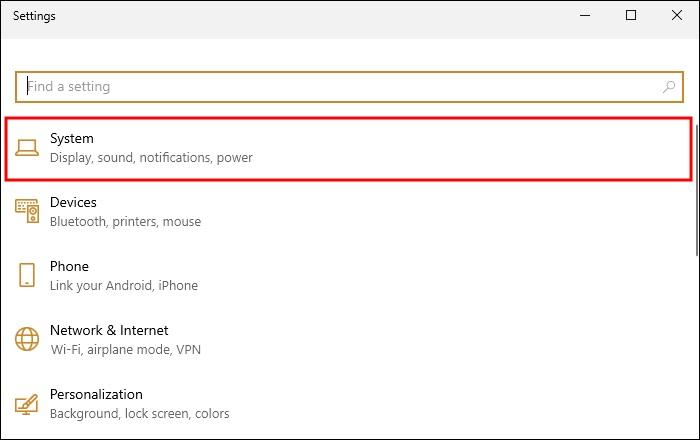Click 'Bluetooth, printers, mouse' description text

pos(125,222)
